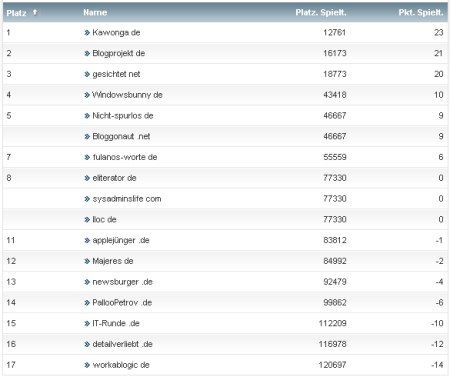Open the Majeres de link
Viewport: 450px width, 377px height.
pos(113,261)
